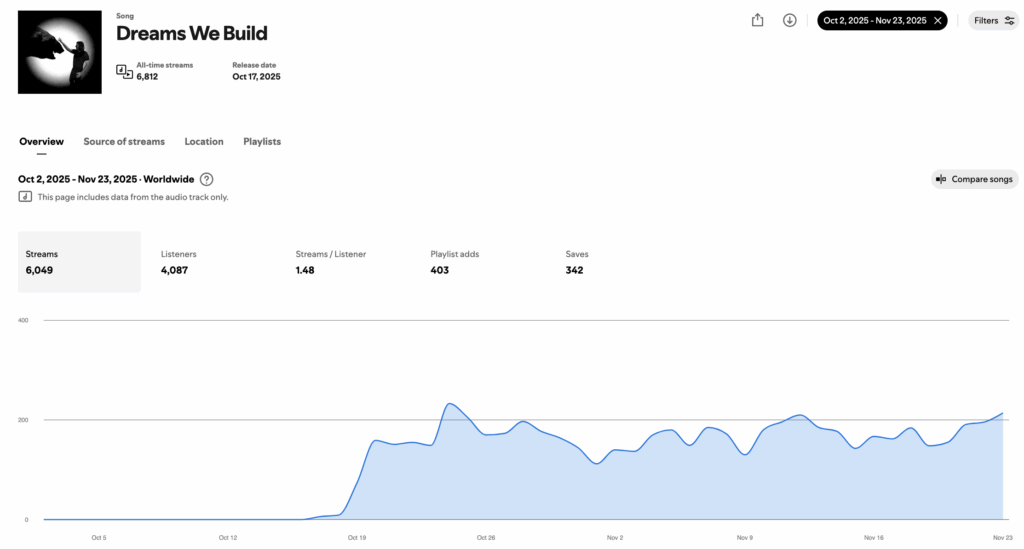The height and width of the screenshot is (549, 1024).
Task: Switch to the Source of streams tab
Action: [124, 142]
